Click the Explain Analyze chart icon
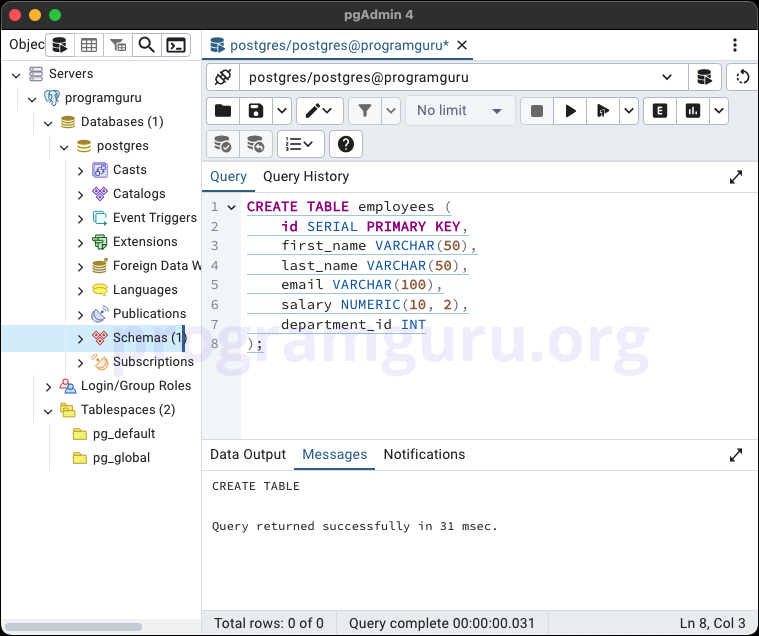759x636 pixels. (693, 111)
